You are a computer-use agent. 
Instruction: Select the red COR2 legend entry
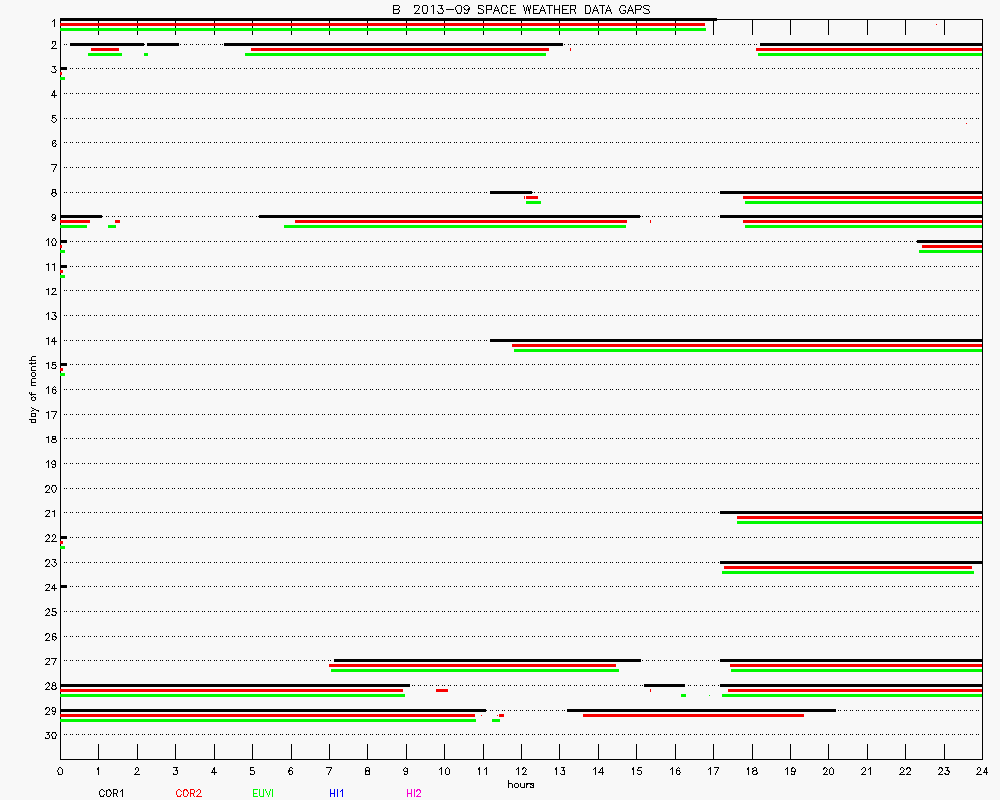coord(188,793)
